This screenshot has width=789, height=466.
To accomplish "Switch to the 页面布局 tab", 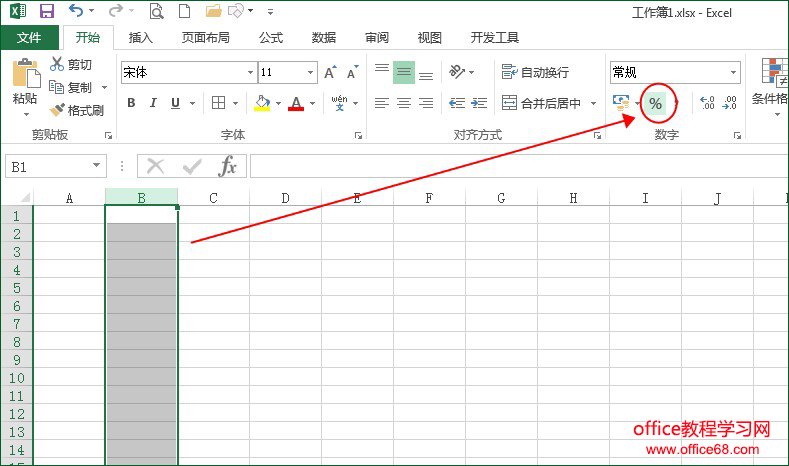I will click(x=205, y=38).
